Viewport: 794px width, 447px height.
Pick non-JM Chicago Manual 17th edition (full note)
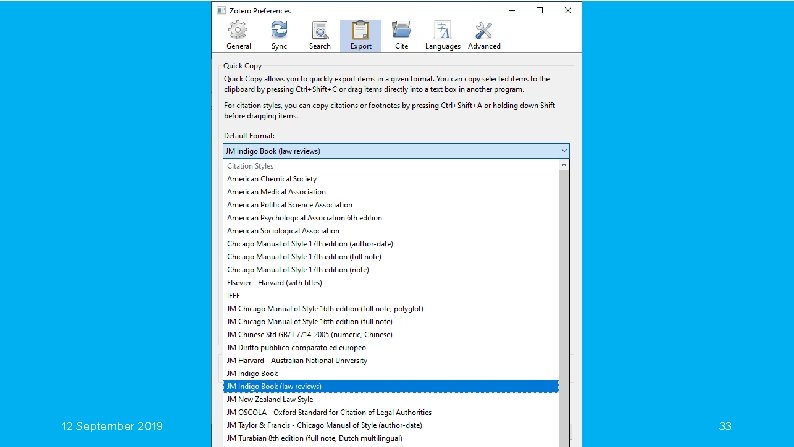coord(390,257)
